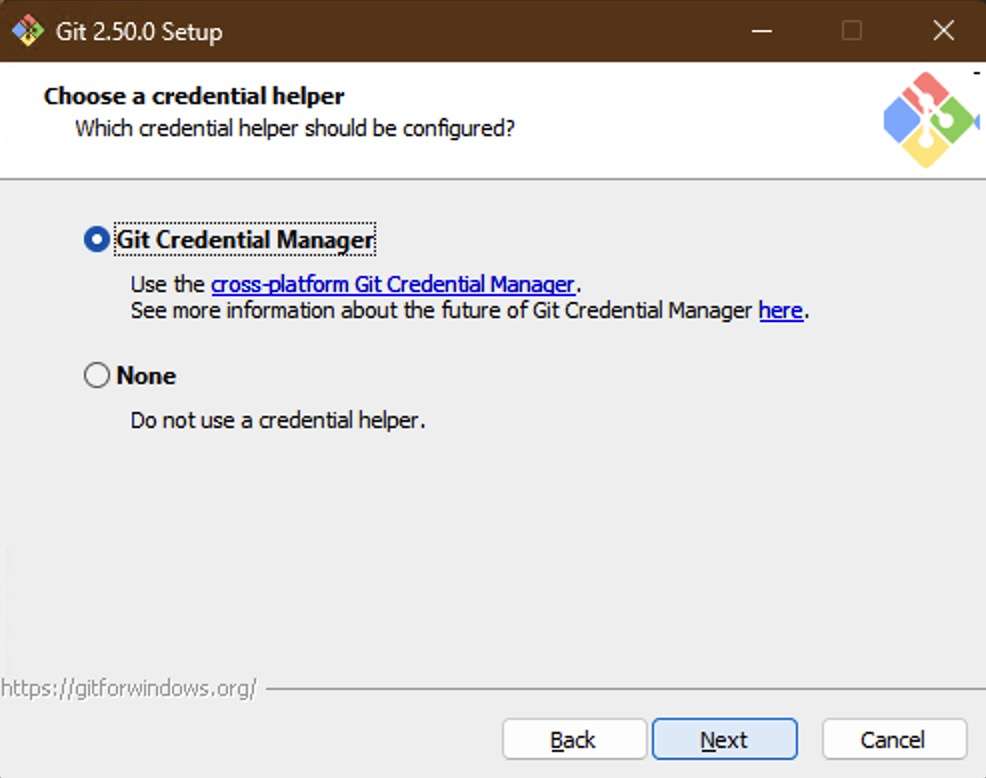
Task: Follow the 'here' link about Credential Manager's future
Action: click(781, 311)
